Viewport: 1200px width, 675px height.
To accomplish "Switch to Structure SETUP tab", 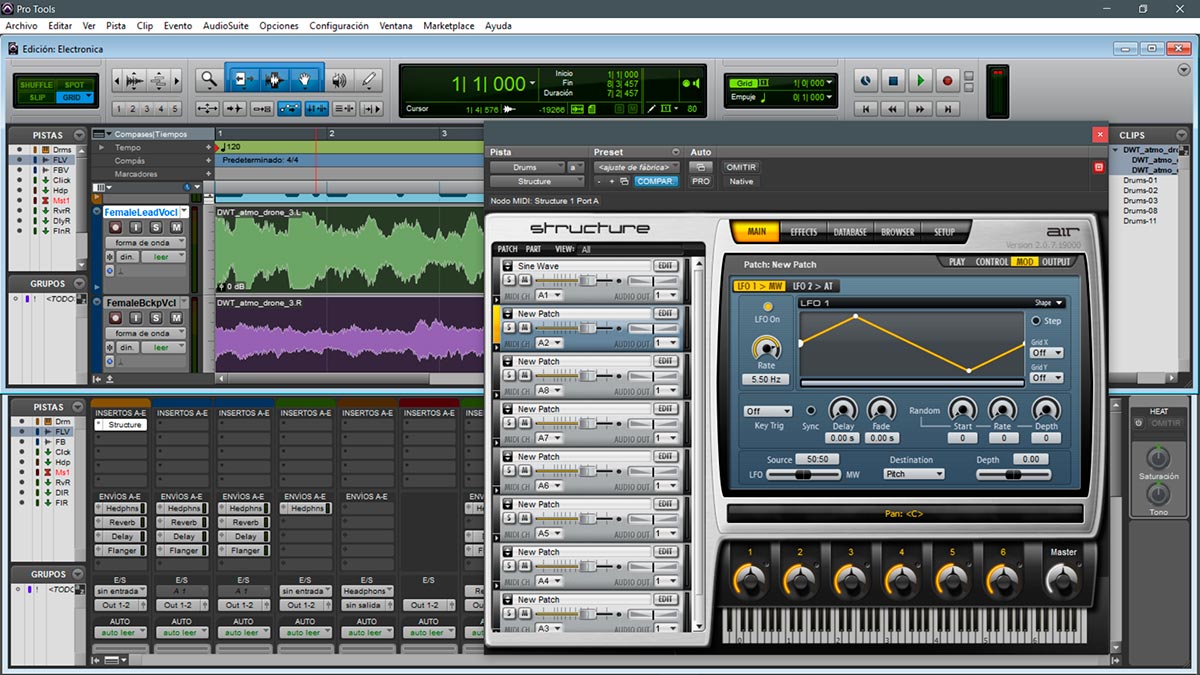I will pyautogui.click(x=944, y=232).
